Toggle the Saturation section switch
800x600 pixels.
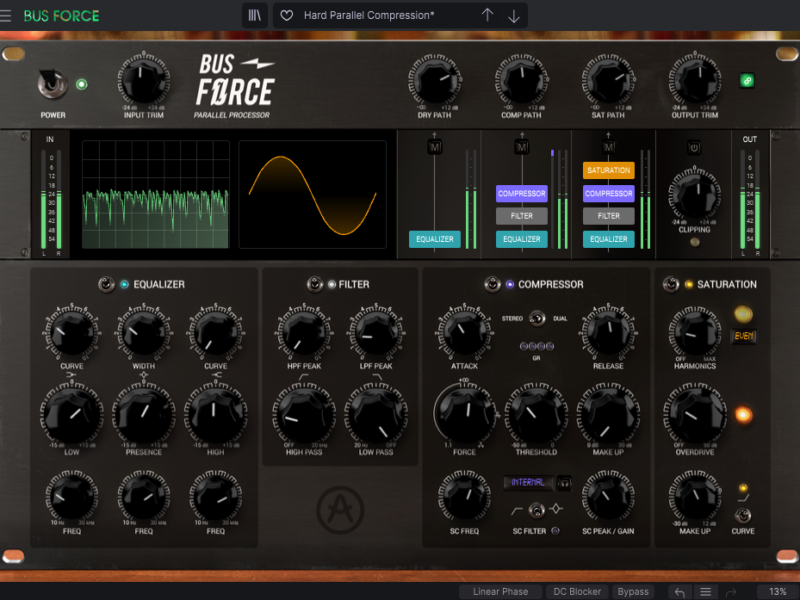pyautogui.click(x=670, y=284)
